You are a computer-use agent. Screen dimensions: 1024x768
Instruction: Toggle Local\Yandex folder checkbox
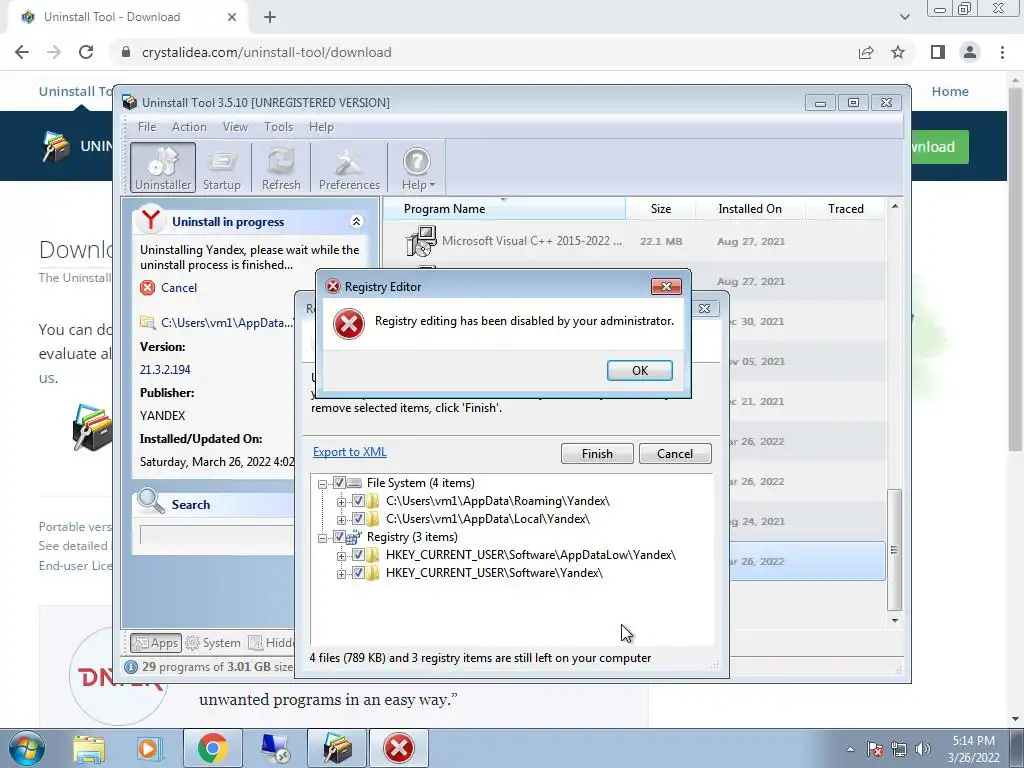358,519
